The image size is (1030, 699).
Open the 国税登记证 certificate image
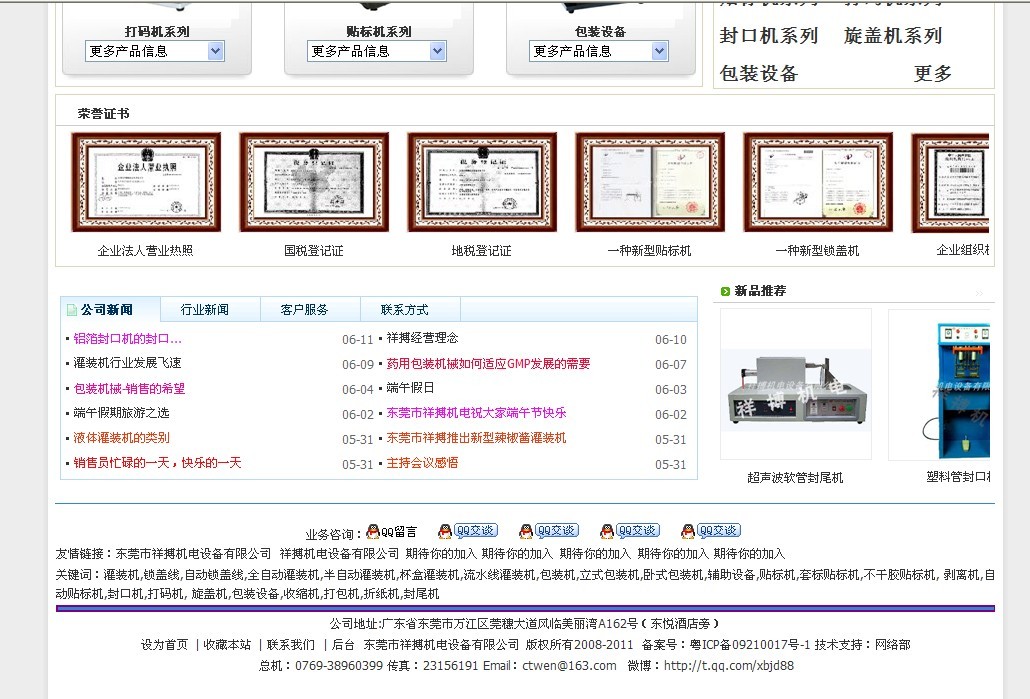pos(313,182)
